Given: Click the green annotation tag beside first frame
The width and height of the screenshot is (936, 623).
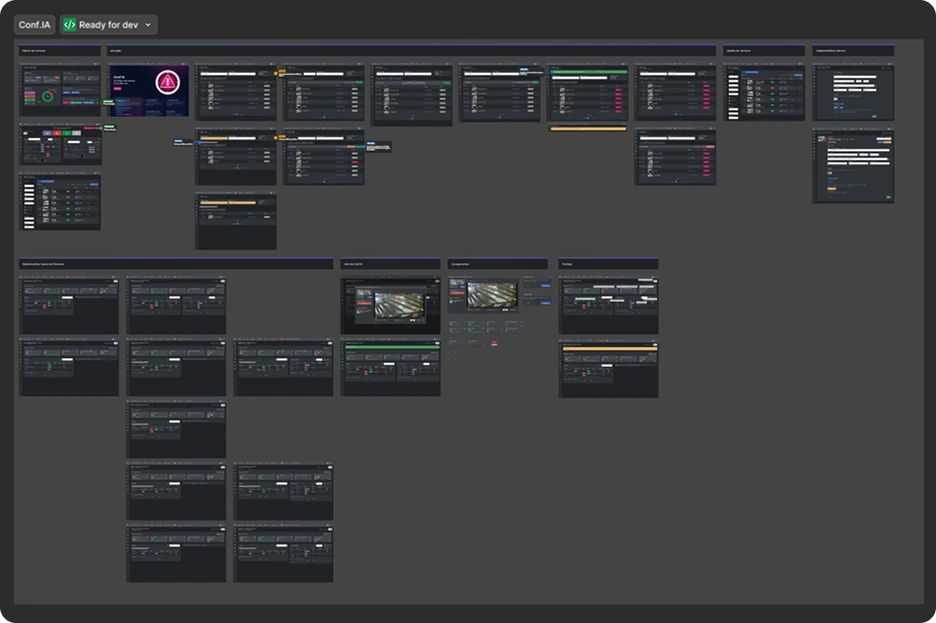Looking at the screenshot, I should 108,102.
